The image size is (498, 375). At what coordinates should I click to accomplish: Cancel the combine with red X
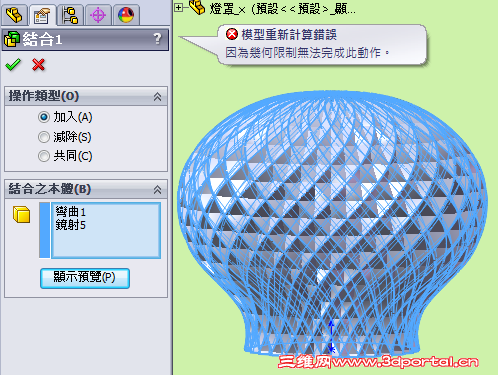[39, 65]
